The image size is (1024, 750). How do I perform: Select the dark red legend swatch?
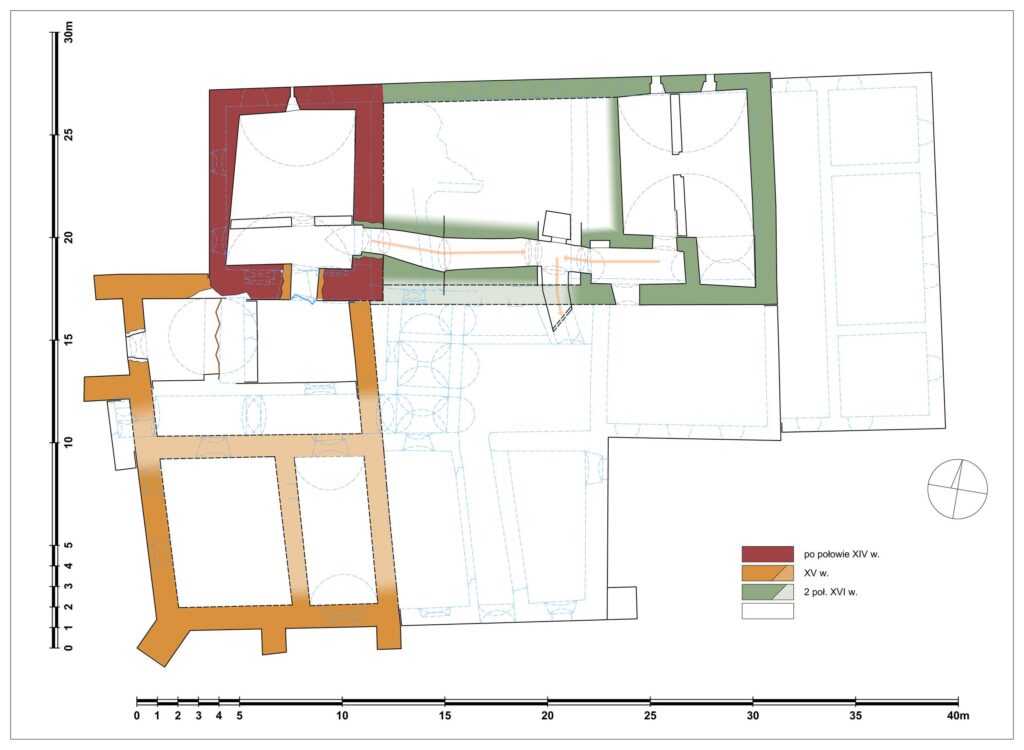point(767,553)
